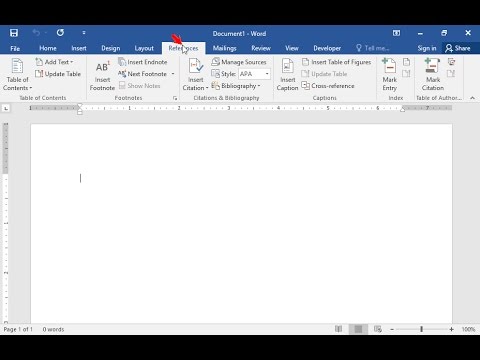This screenshot has width=480, height=360.
Task: Open Insert Citation menu
Action: 195,75
